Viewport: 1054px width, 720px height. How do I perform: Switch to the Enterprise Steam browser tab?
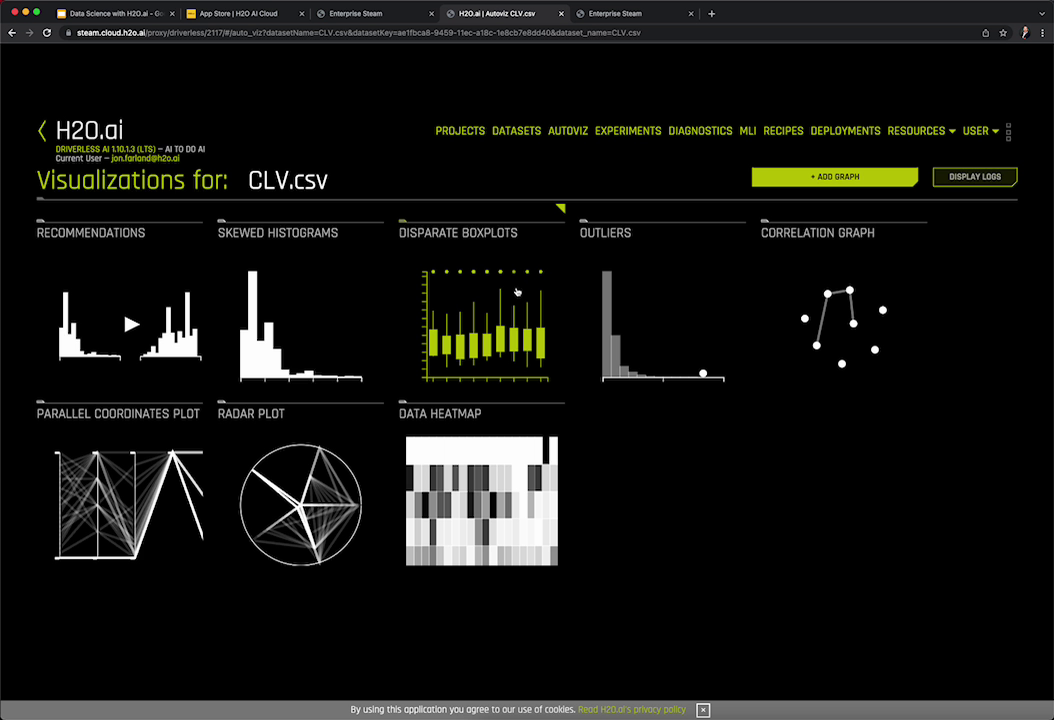[358, 14]
